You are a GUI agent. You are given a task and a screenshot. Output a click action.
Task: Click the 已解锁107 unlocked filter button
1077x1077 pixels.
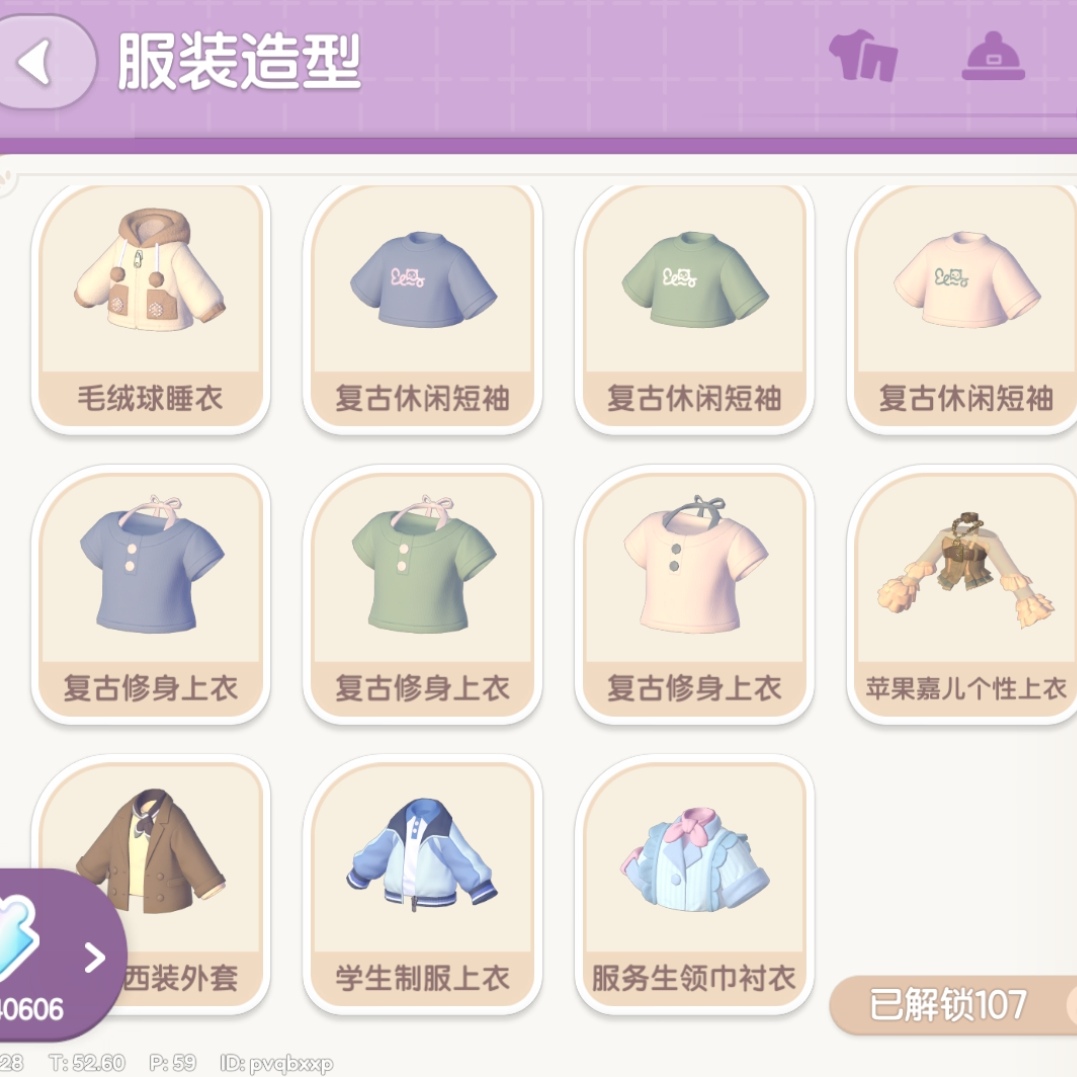pos(953,1005)
